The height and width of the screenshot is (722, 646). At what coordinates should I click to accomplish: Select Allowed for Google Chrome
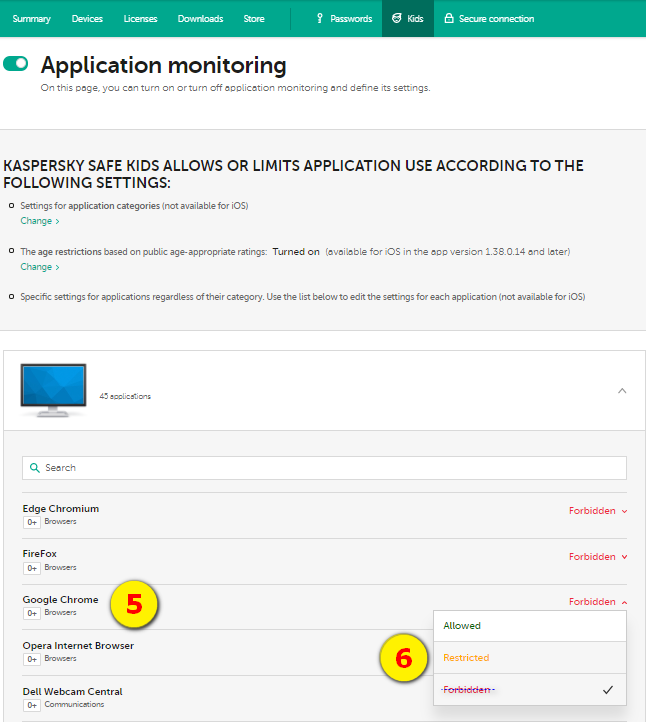point(530,626)
